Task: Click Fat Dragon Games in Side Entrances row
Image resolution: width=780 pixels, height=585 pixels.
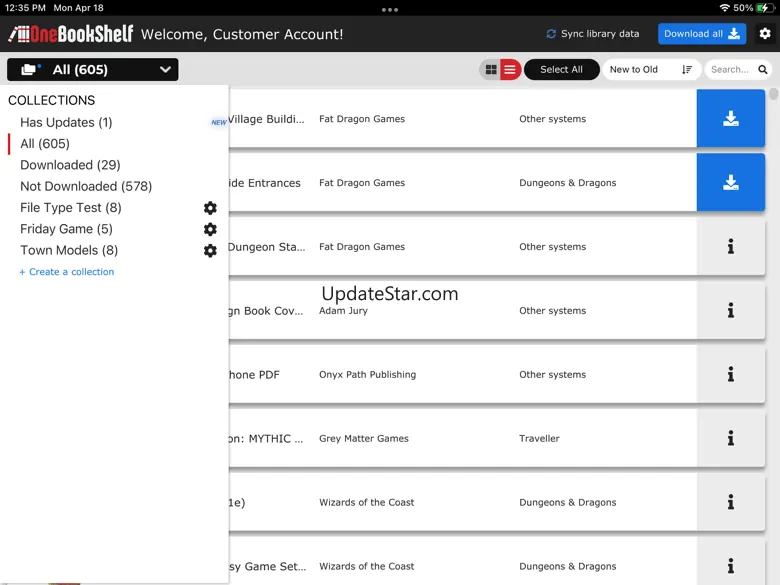Action: (x=362, y=183)
